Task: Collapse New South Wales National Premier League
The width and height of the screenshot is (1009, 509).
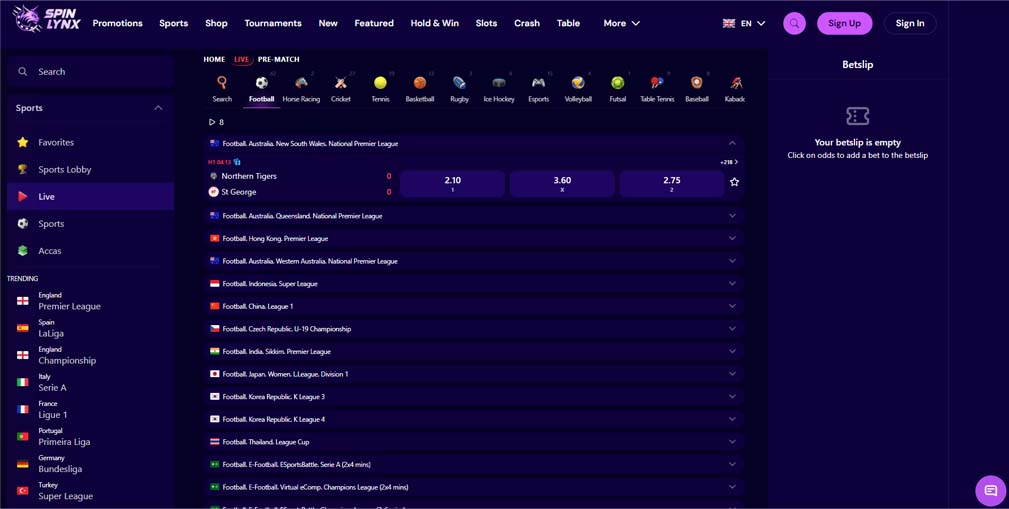Action: point(732,143)
